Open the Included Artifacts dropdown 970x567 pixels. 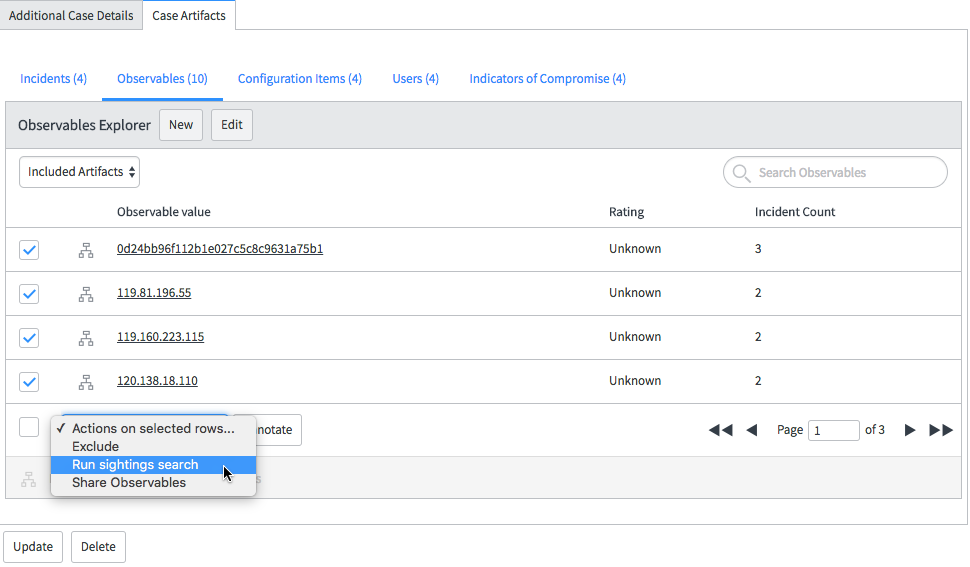pos(79,172)
